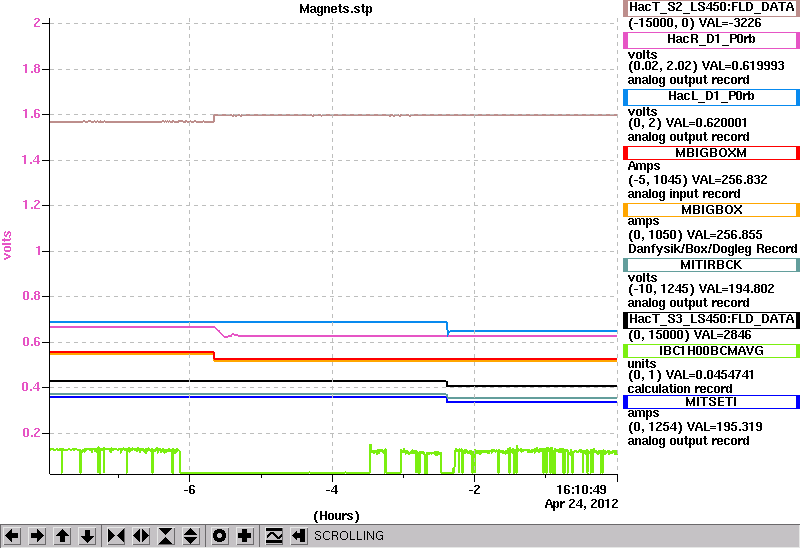Click the SCROLLING status label
This screenshot has height=548, width=800.
348,536
